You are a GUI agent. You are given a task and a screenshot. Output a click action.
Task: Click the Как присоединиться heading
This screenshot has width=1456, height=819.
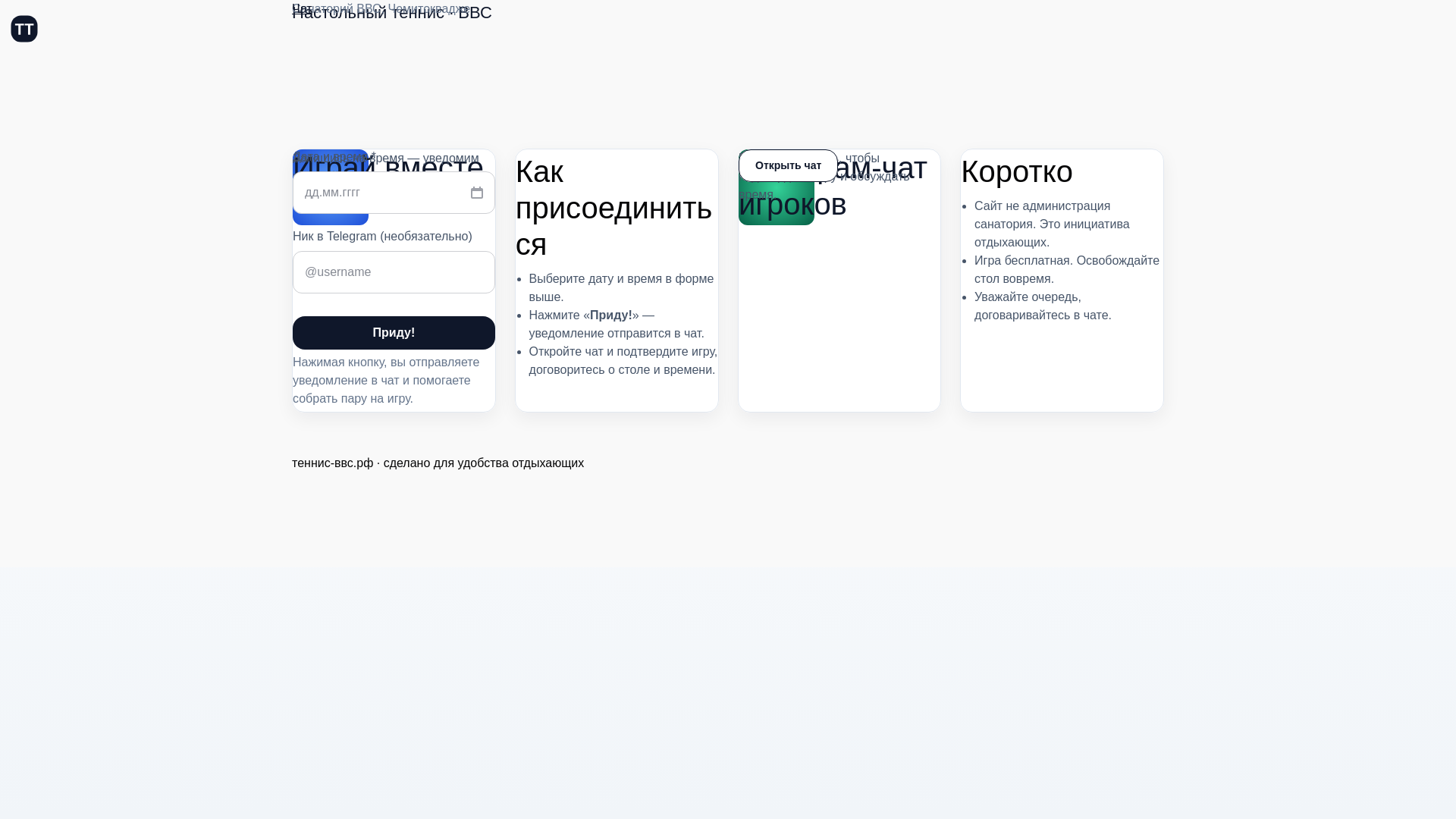(614, 208)
